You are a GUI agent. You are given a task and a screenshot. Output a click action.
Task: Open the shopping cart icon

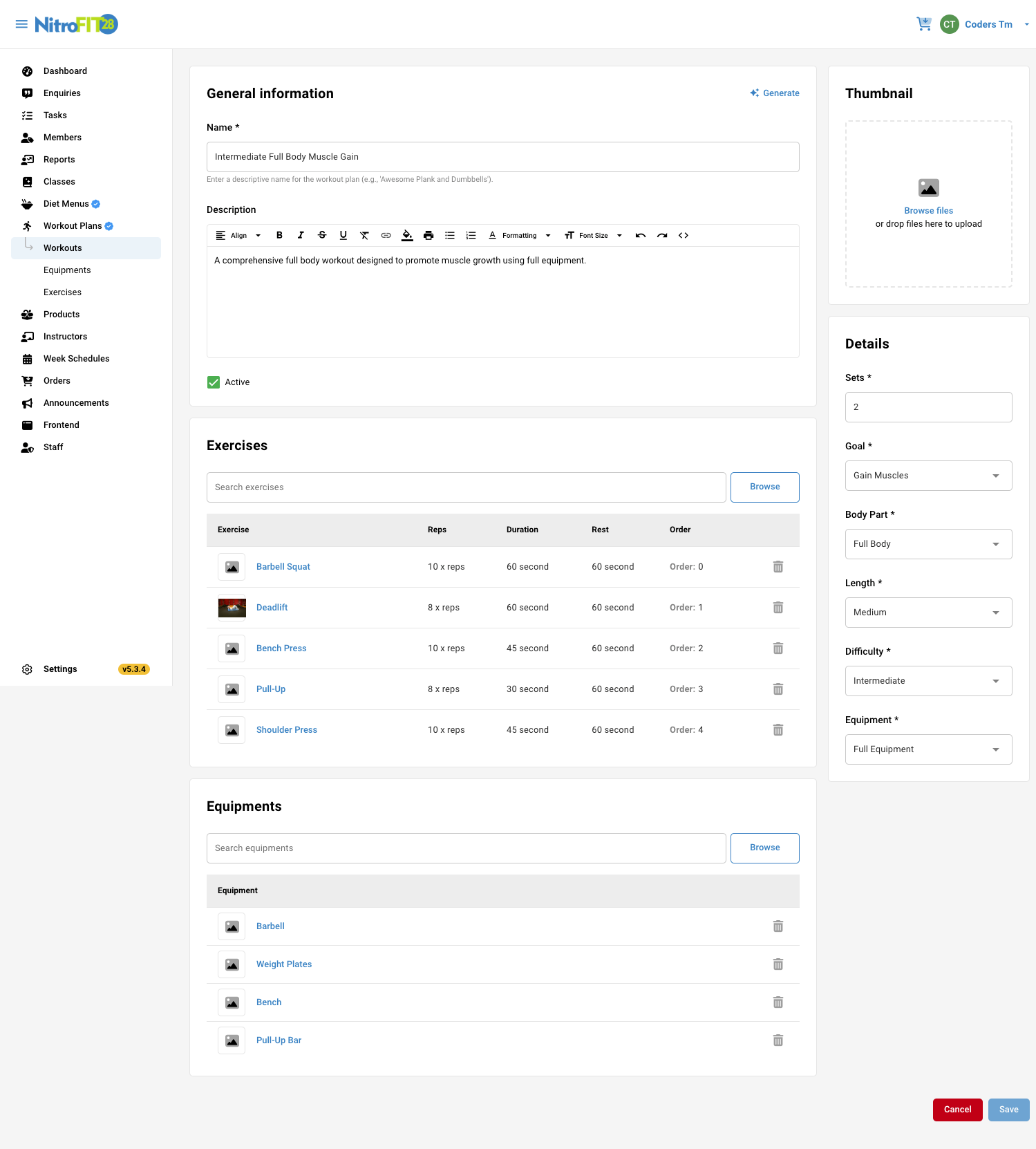coord(924,24)
